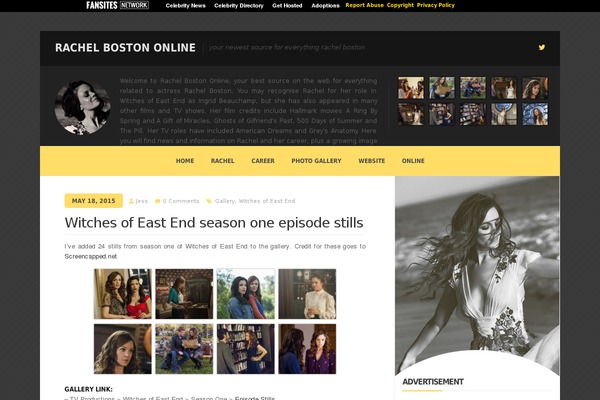Image resolution: width=600 pixels, height=400 pixels.
Task: Open fourth header thumbnail in top row
Action: pyautogui.click(x=504, y=88)
